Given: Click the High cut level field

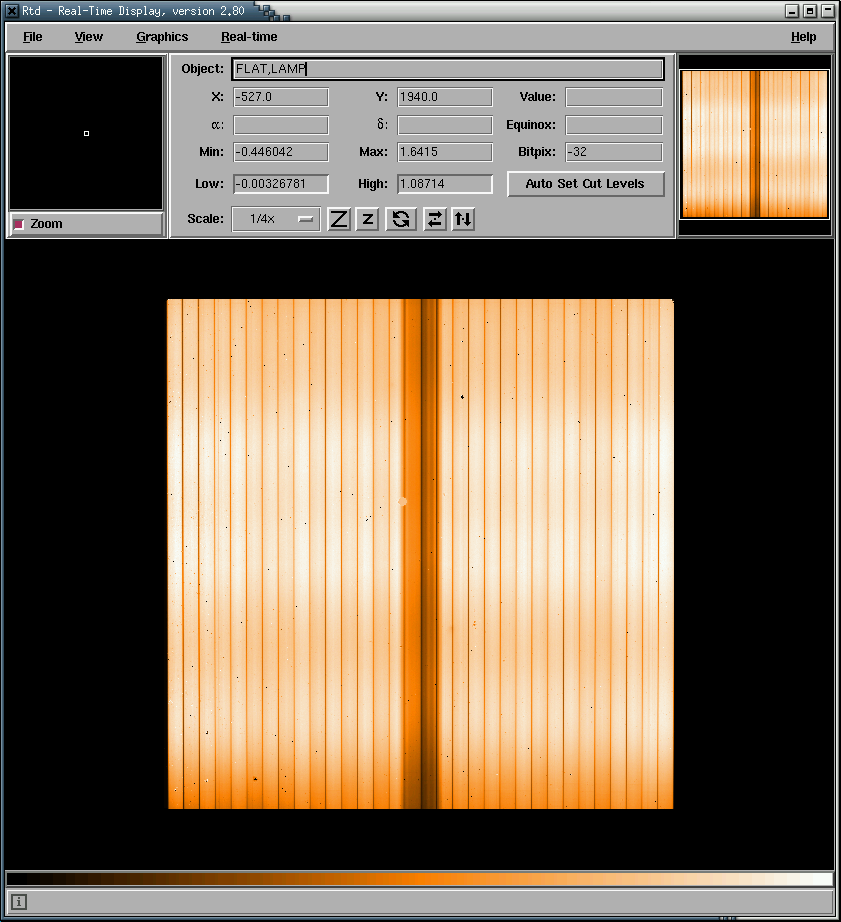Looking at the screenshot, I should coord(445,184).
